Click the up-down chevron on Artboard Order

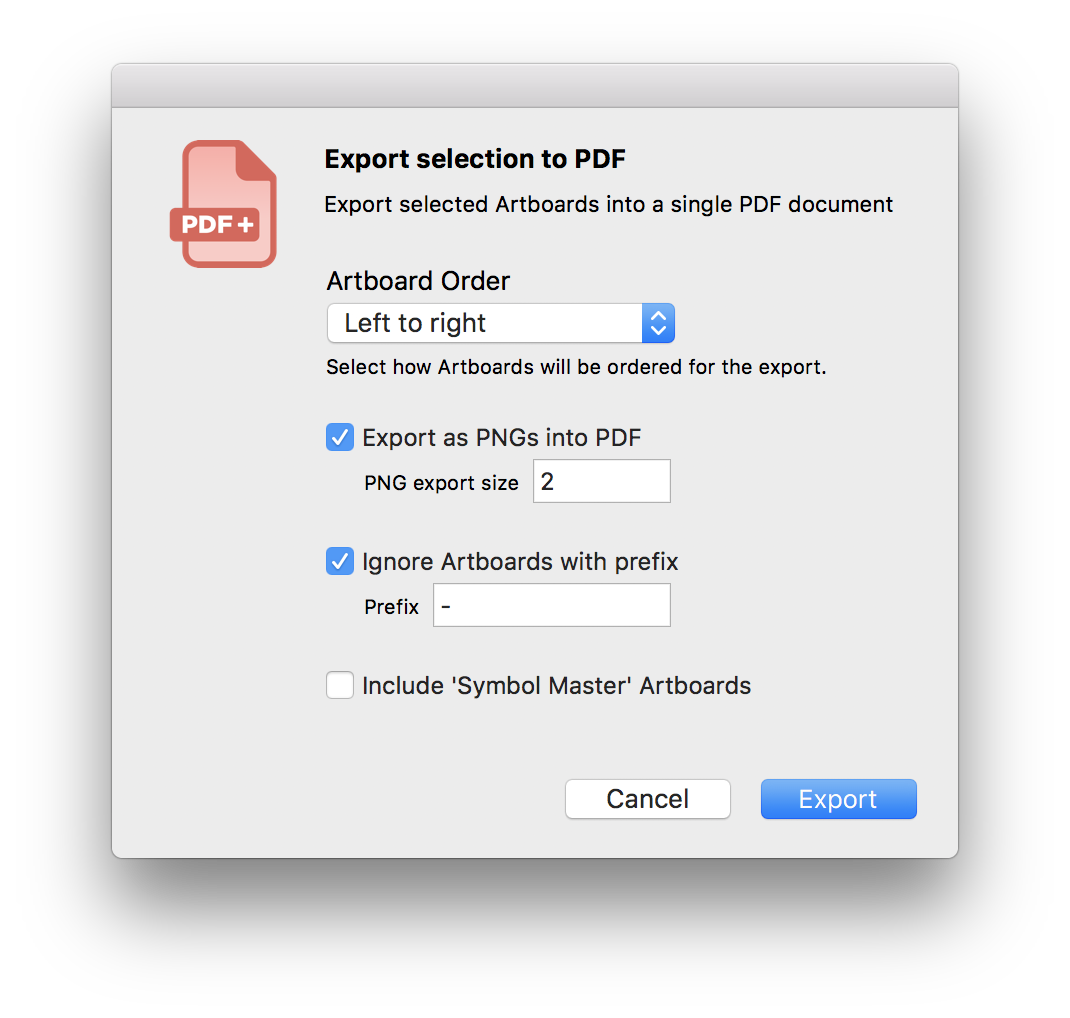click(658, 323)
